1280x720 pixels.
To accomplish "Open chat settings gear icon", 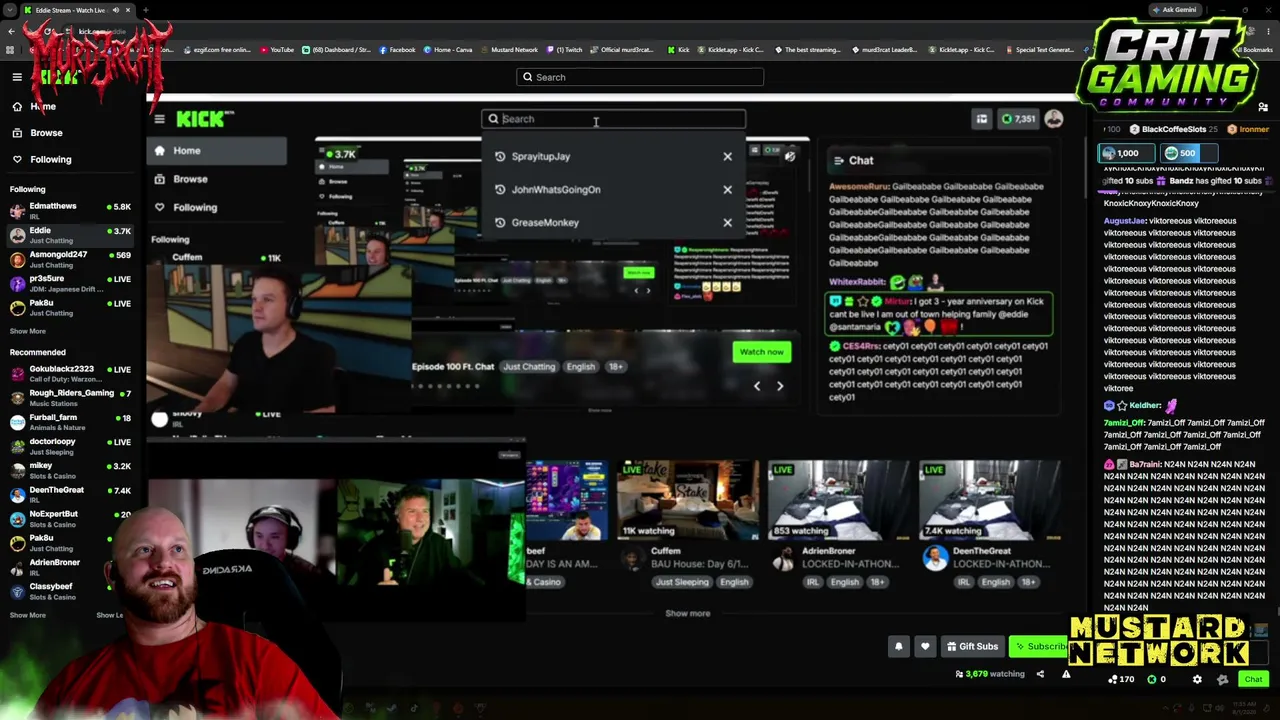I will click(x=1197, y=680).
